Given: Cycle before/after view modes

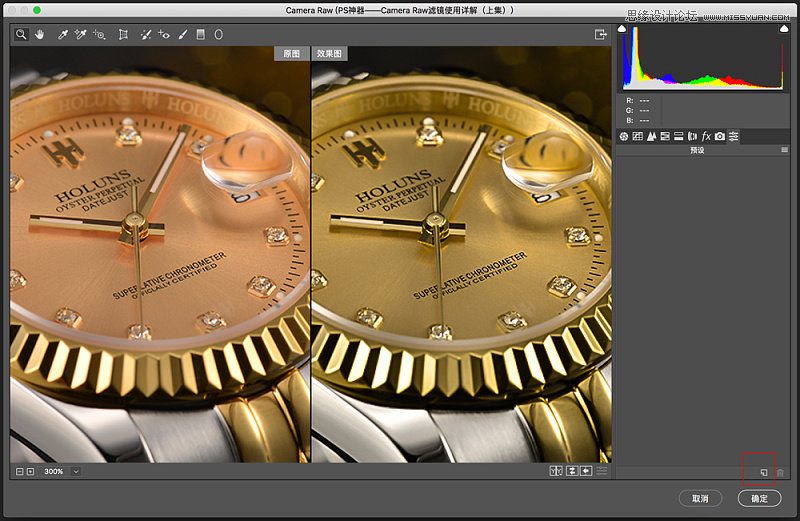Looking at the screenshot, I should [x=556, y=471].
